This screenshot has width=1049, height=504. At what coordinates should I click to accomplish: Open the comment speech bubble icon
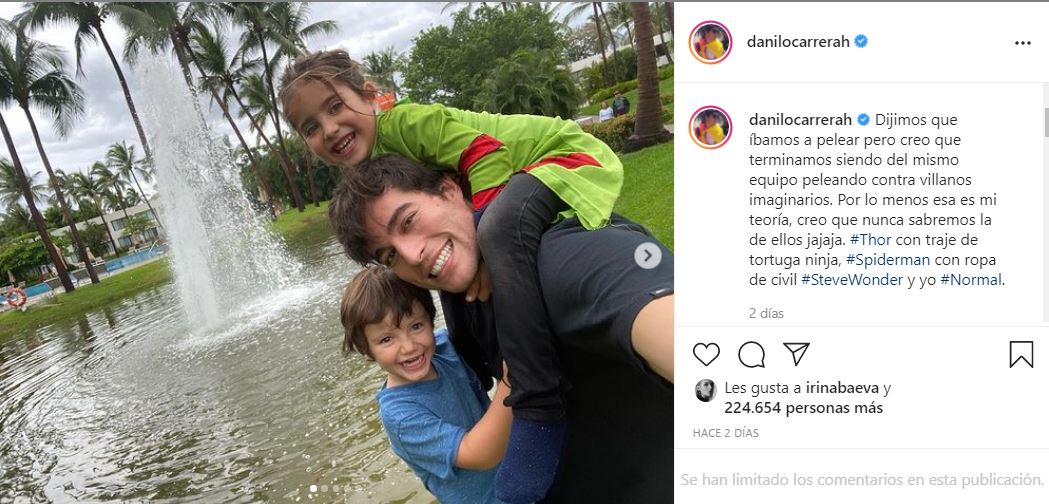(x=751, y=354)
